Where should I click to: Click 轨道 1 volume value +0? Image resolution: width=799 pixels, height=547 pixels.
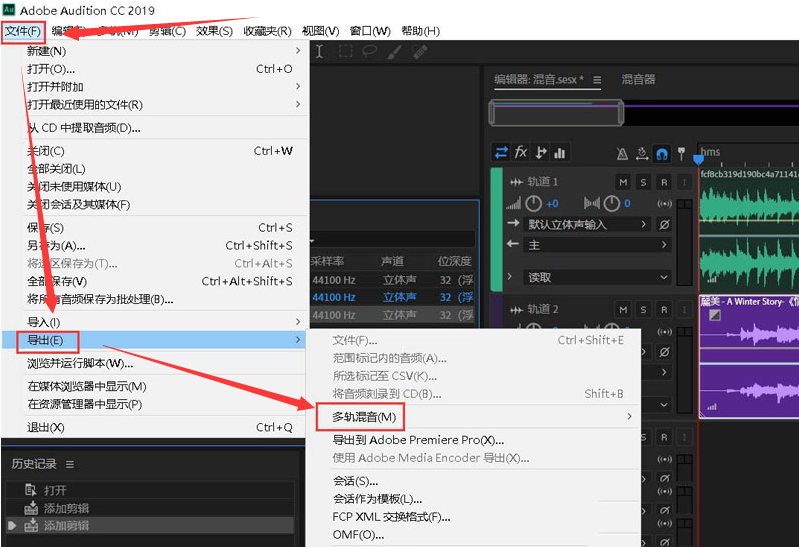(x=552, y=204)
